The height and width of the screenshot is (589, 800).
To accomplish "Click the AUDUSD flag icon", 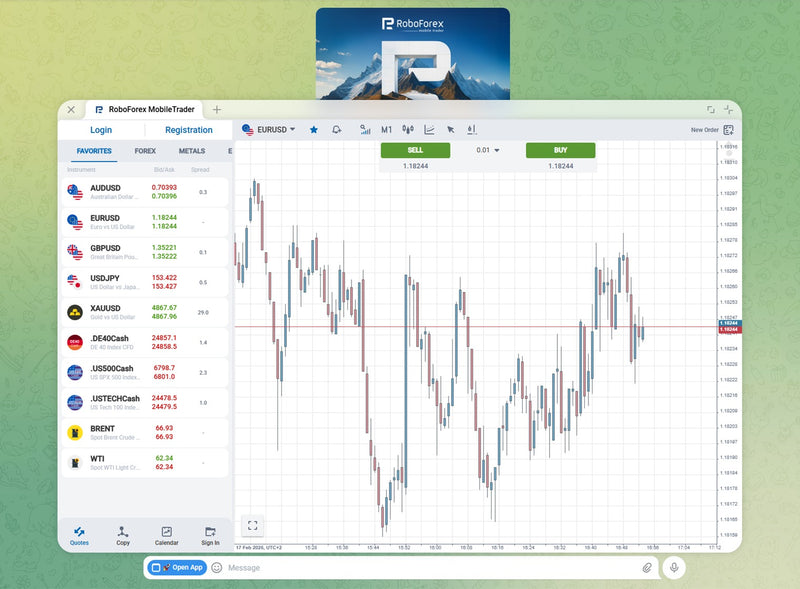I will coord(75,192).
